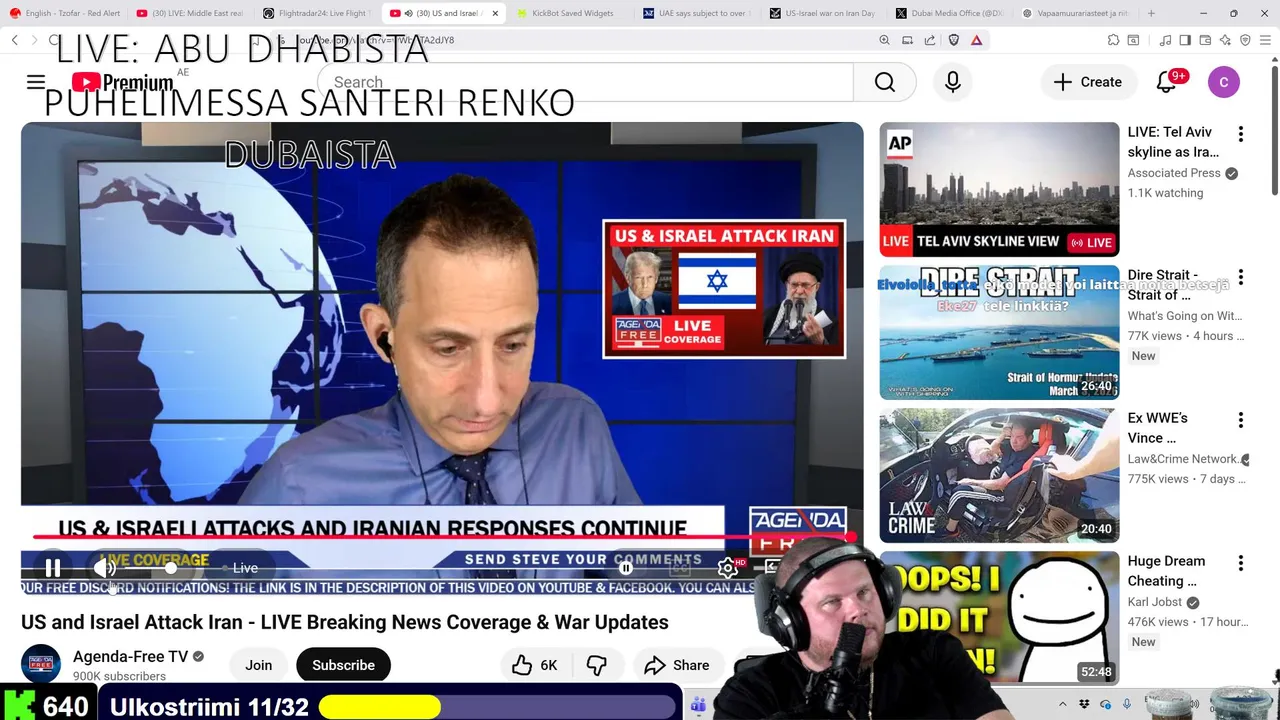Subscribe to Agenda-Free TV

[343, 665]
